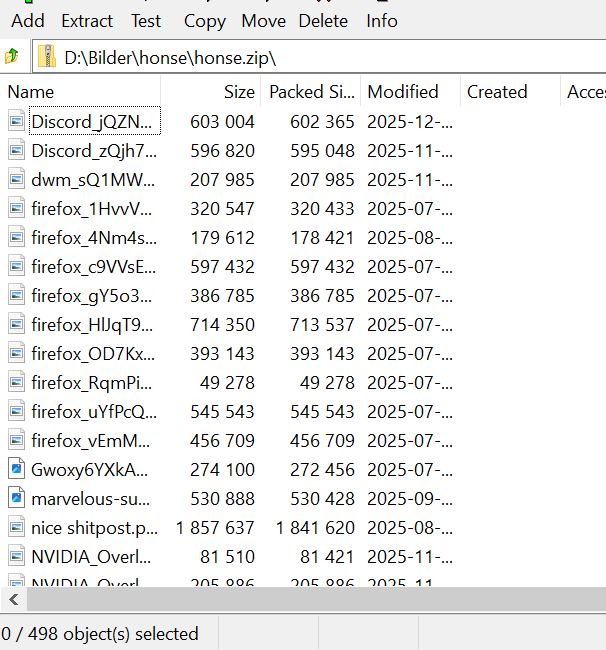Select file nice shitpost.p...

pos(95,528)
